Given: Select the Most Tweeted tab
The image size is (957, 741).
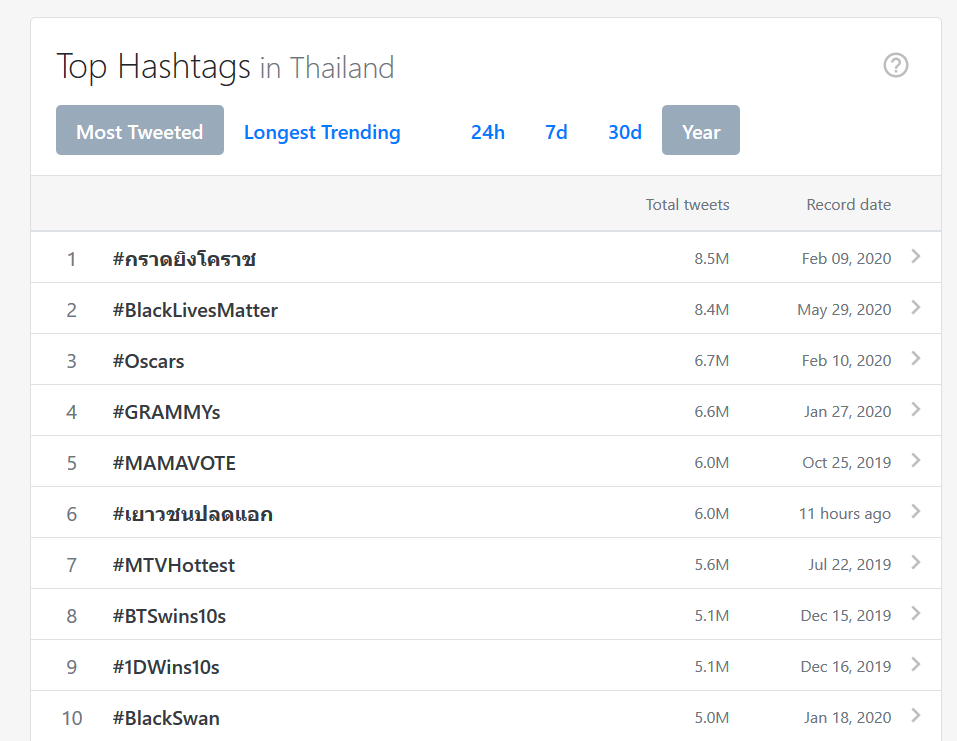Looking at the screenshot, I should click(x=140, y=130).
